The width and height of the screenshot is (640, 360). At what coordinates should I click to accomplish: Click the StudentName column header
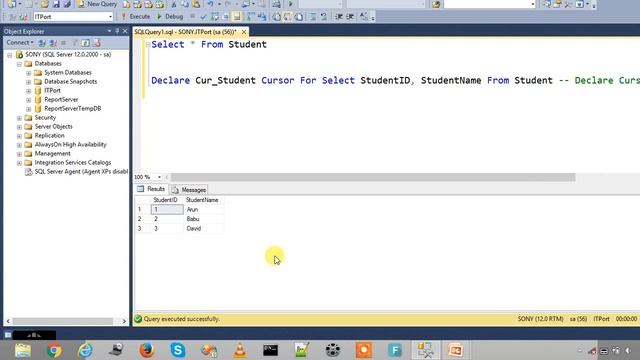coord(202,200)
